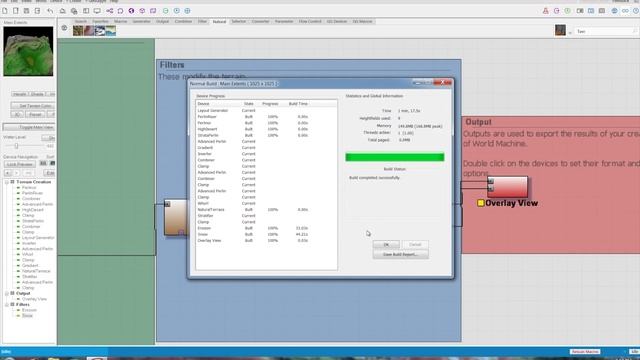
Task: Open the Flow Control device tab
Action: 310,21
